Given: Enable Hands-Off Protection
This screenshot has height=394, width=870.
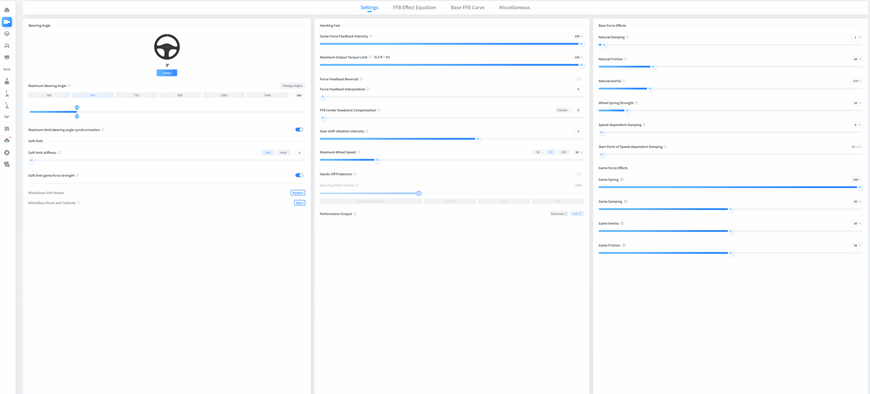Looking at the screenshot, I should pos(579,174).
